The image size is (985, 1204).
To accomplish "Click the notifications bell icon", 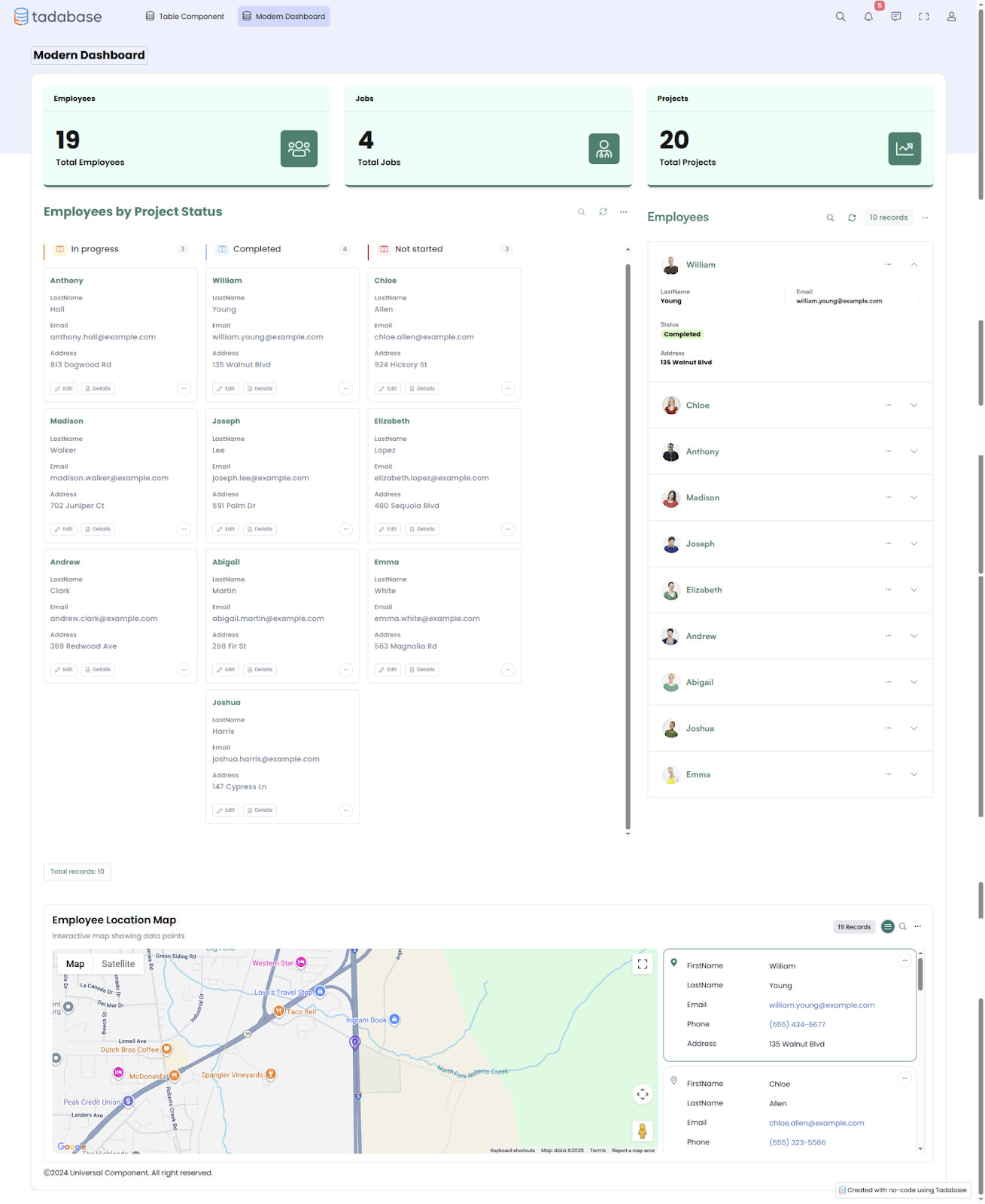I will pos(868,17).
